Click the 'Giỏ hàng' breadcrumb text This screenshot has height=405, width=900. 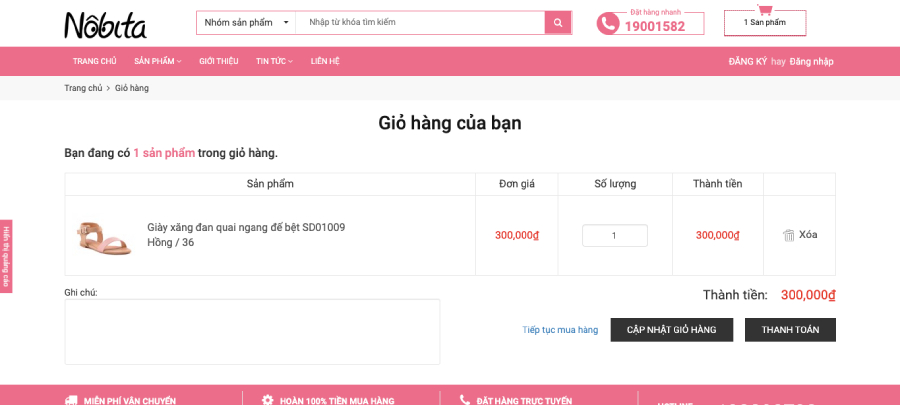click(132, 88)
